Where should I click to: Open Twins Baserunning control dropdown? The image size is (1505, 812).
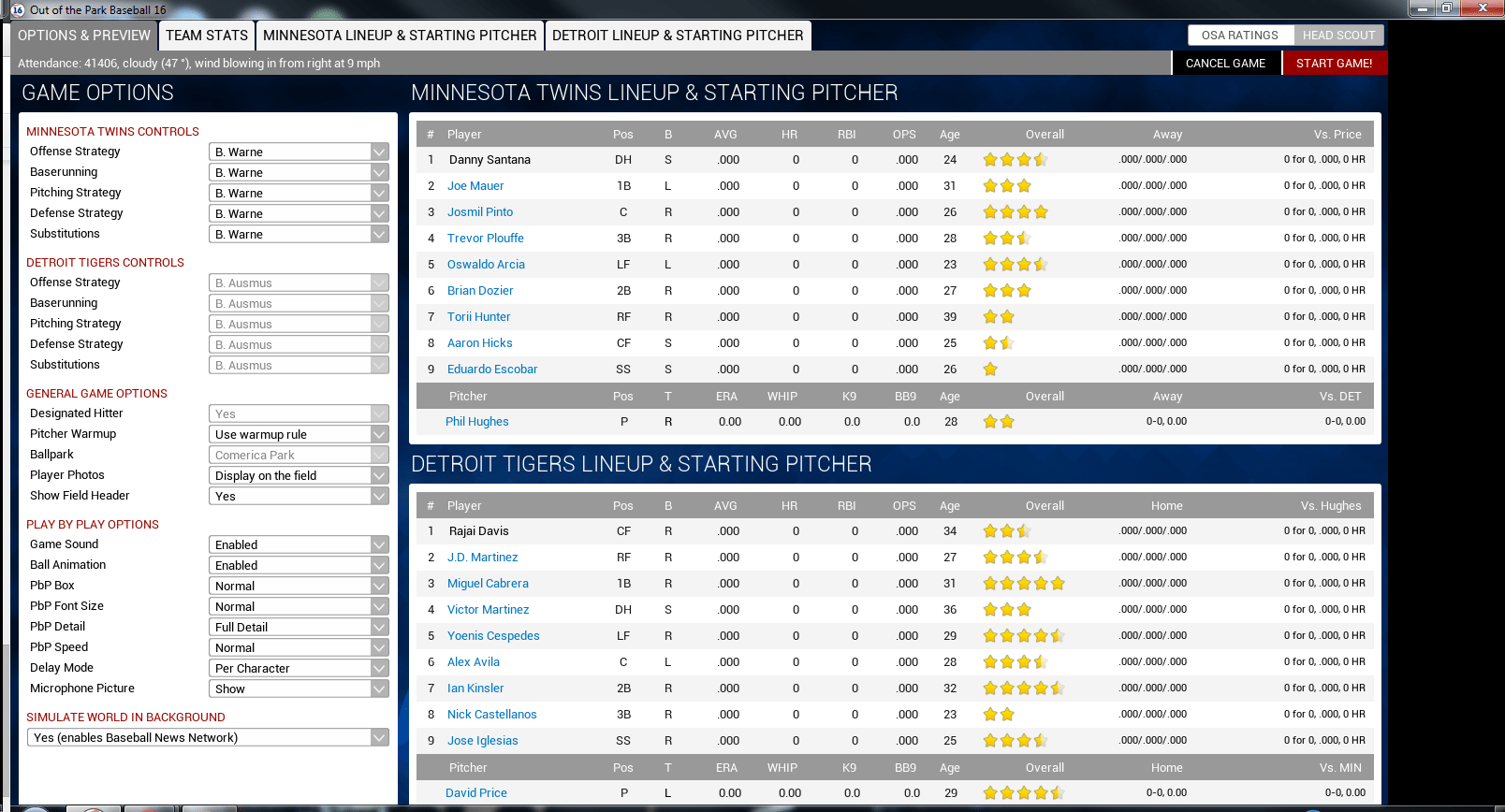[299, 172]
